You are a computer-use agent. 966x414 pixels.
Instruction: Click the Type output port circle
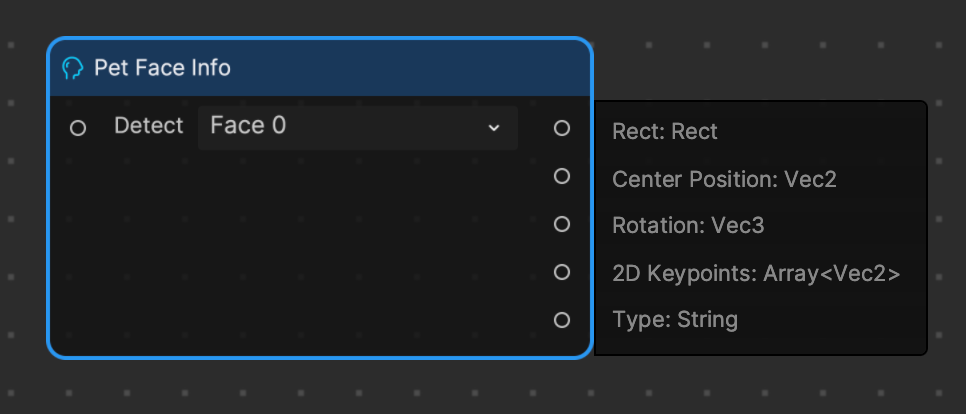[561, 320]
